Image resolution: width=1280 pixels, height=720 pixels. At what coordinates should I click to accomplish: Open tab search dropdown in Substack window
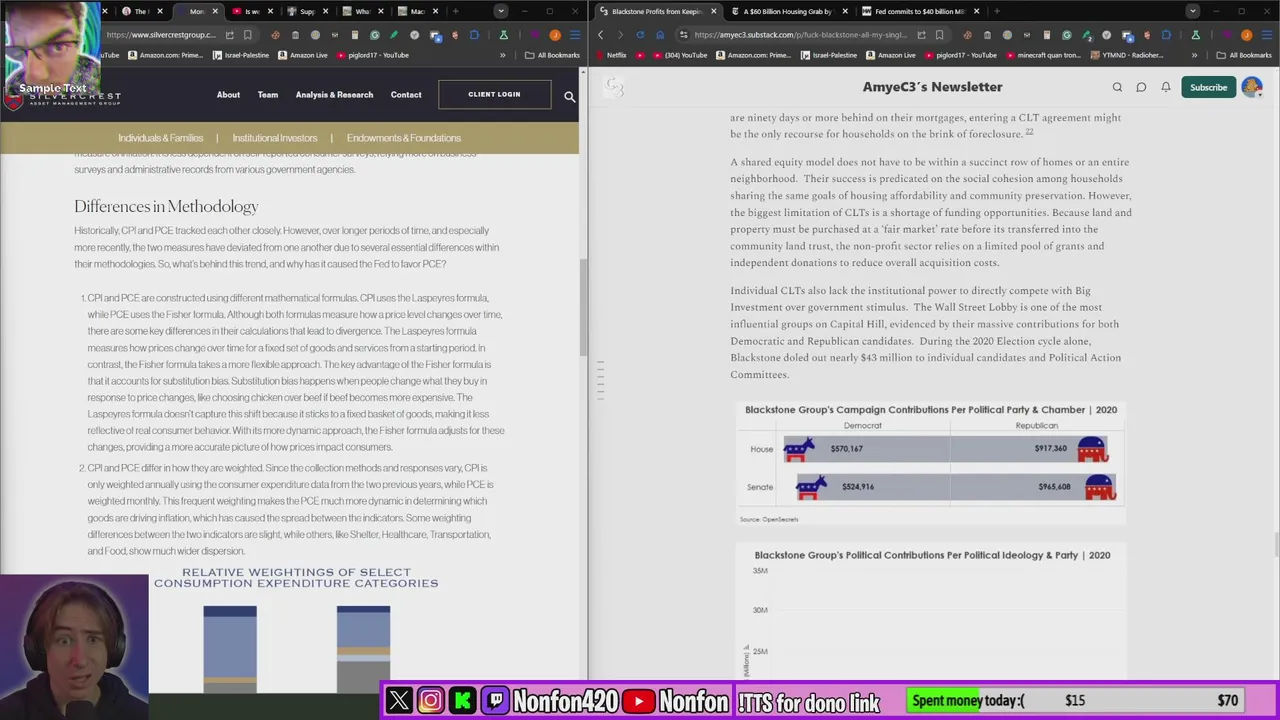pos(1192,11)
